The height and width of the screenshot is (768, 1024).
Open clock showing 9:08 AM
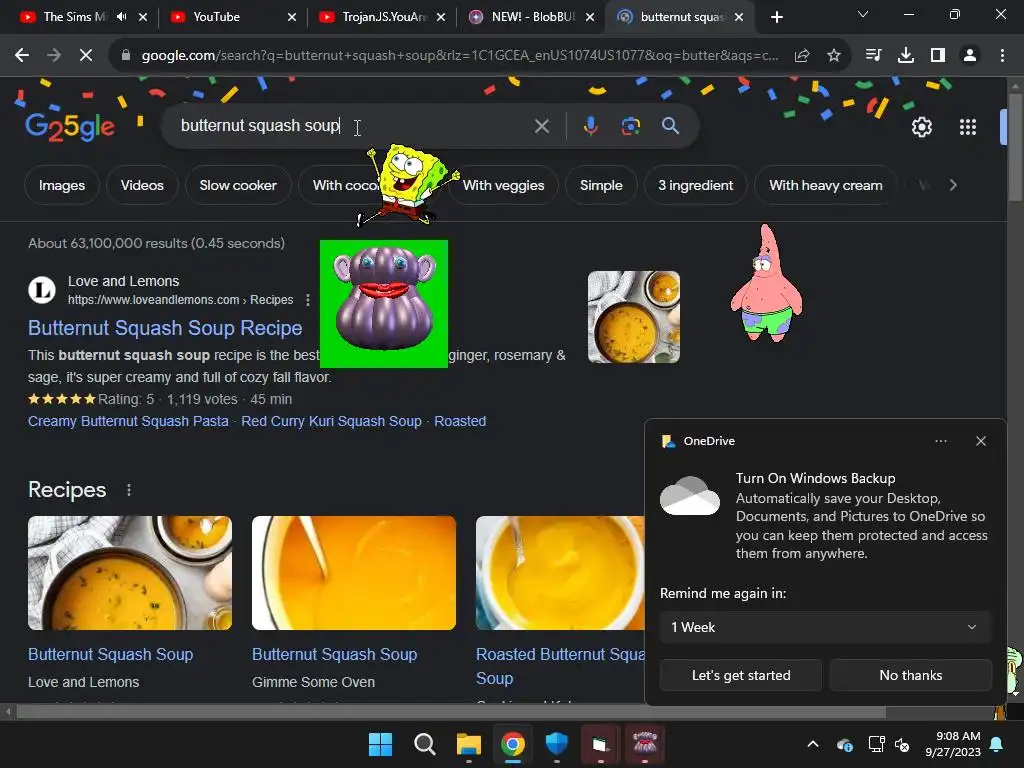coord(953,744)
